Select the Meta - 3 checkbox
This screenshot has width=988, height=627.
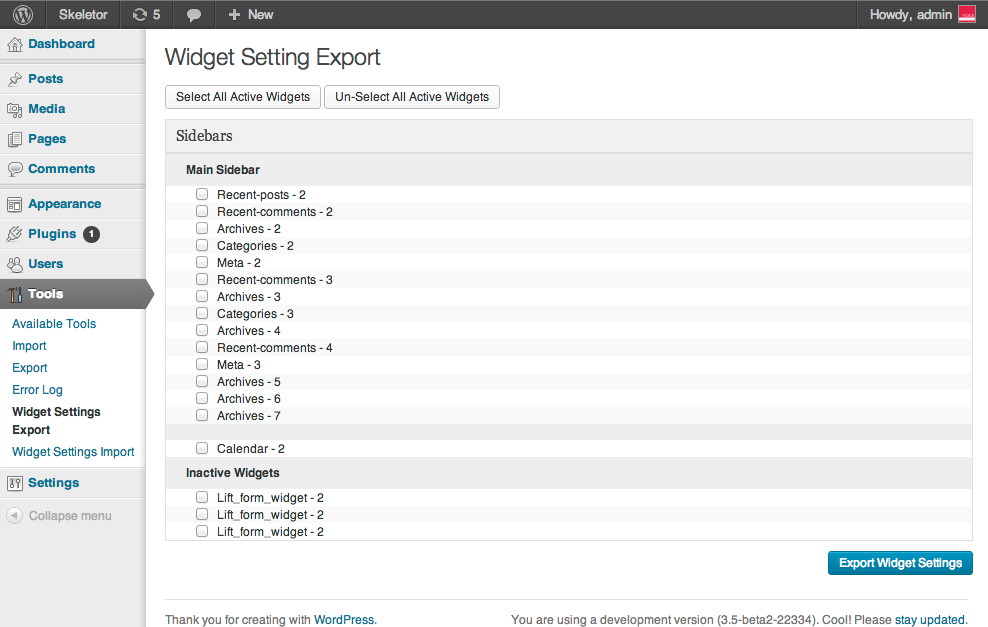click(x=202, y=364)
